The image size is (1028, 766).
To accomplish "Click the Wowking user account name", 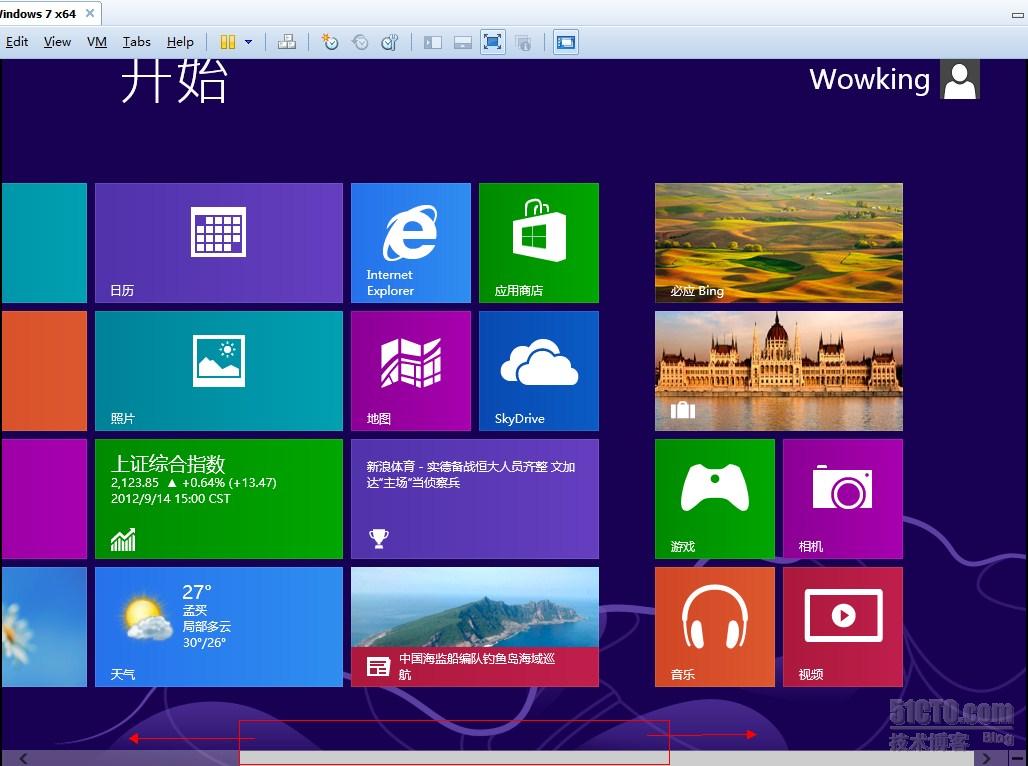I will click(x=869, y=79).
